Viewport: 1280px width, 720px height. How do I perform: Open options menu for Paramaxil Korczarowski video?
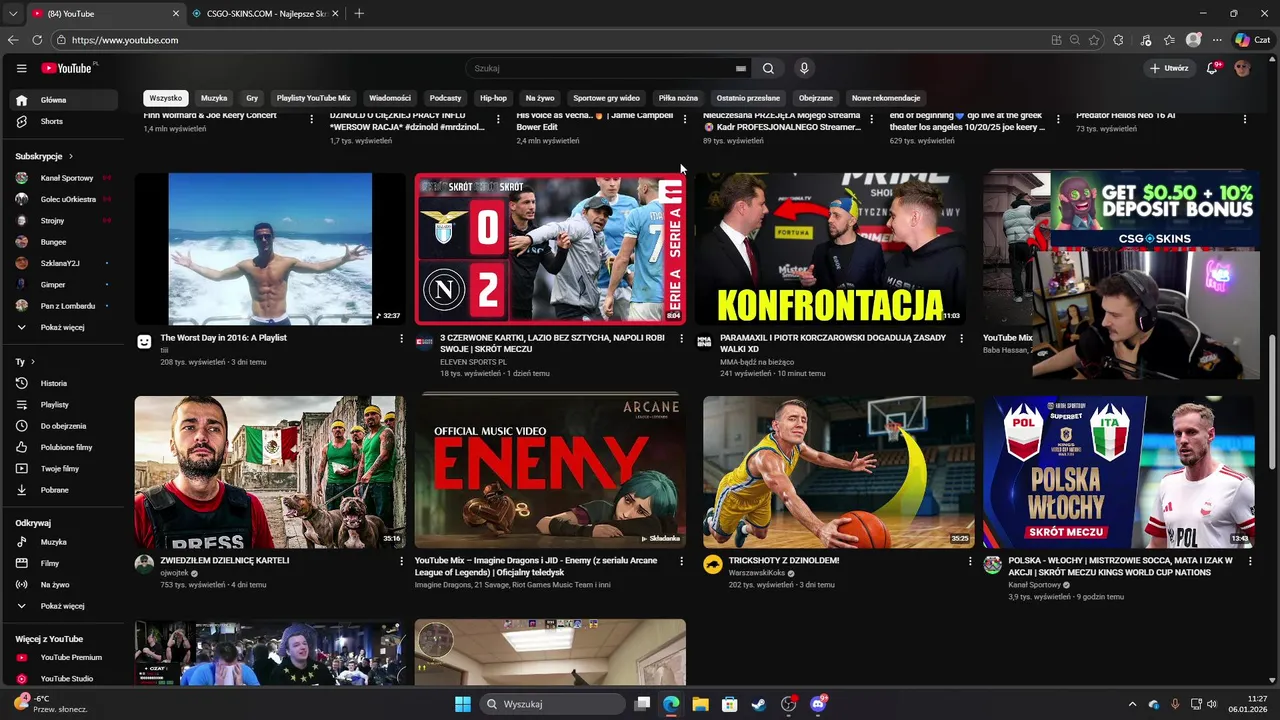(x=962, y=339)
